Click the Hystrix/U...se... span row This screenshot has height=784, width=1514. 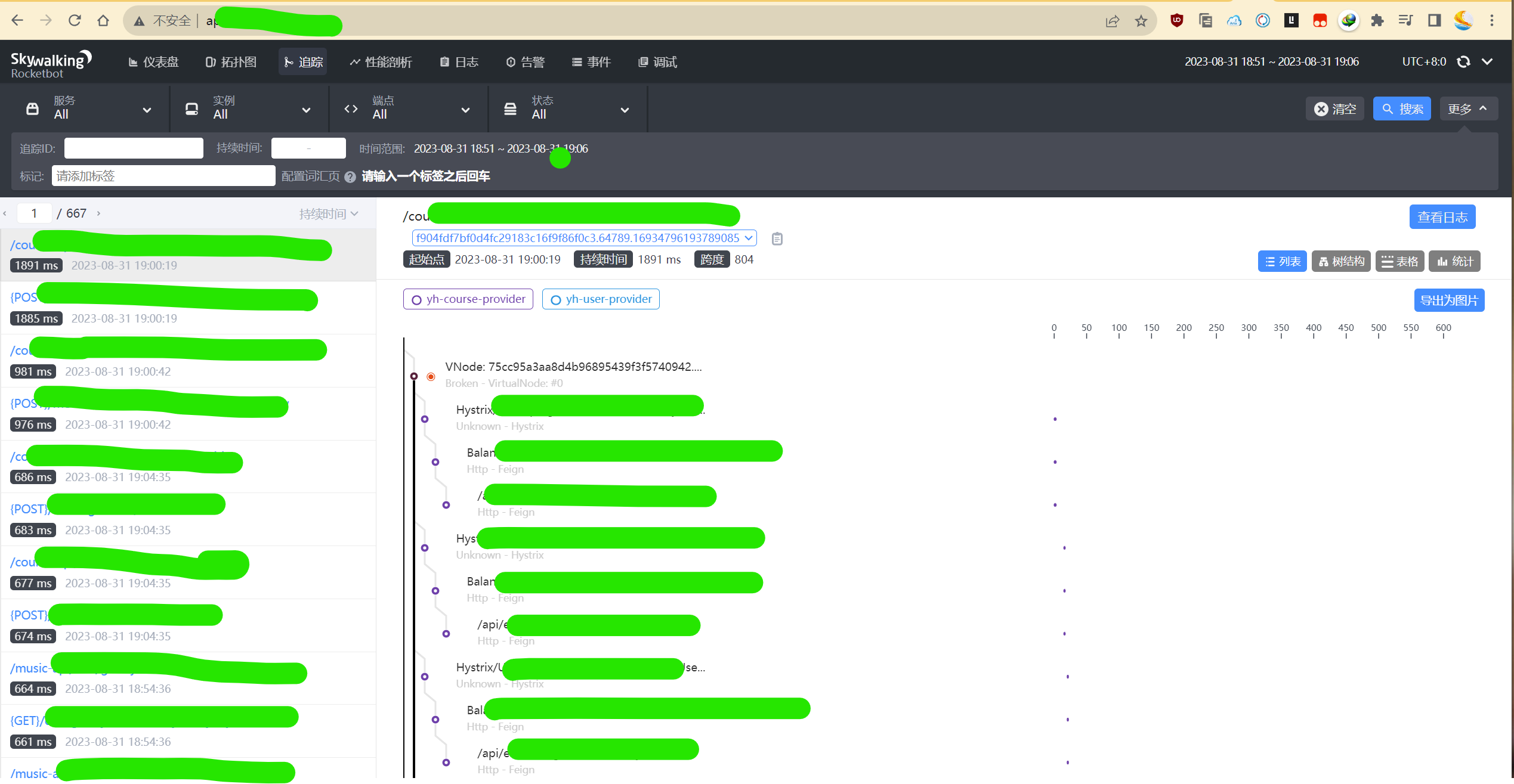[580, 675]
